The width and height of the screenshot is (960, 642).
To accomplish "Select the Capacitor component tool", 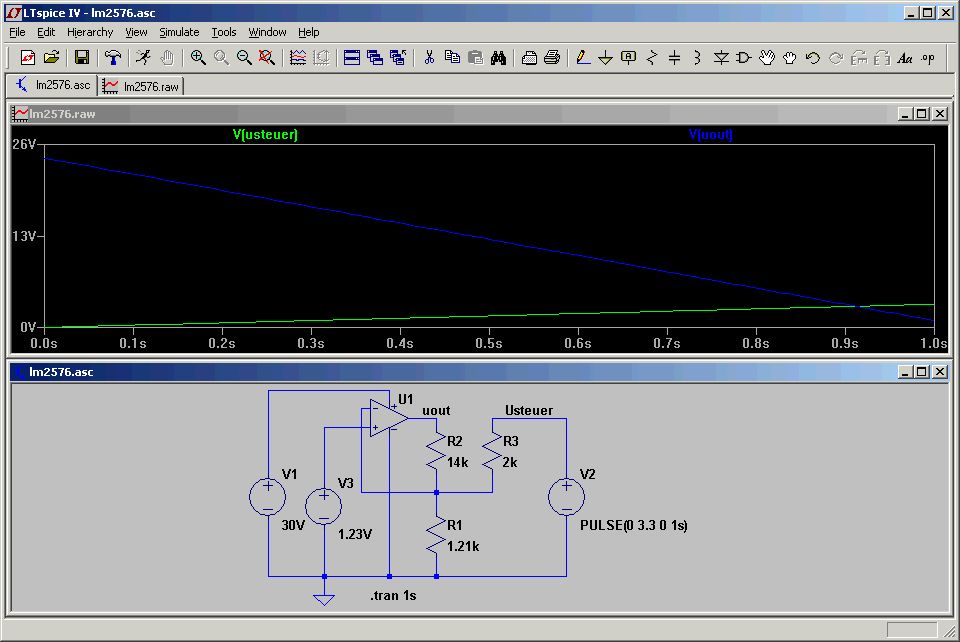I will point(674,58).
